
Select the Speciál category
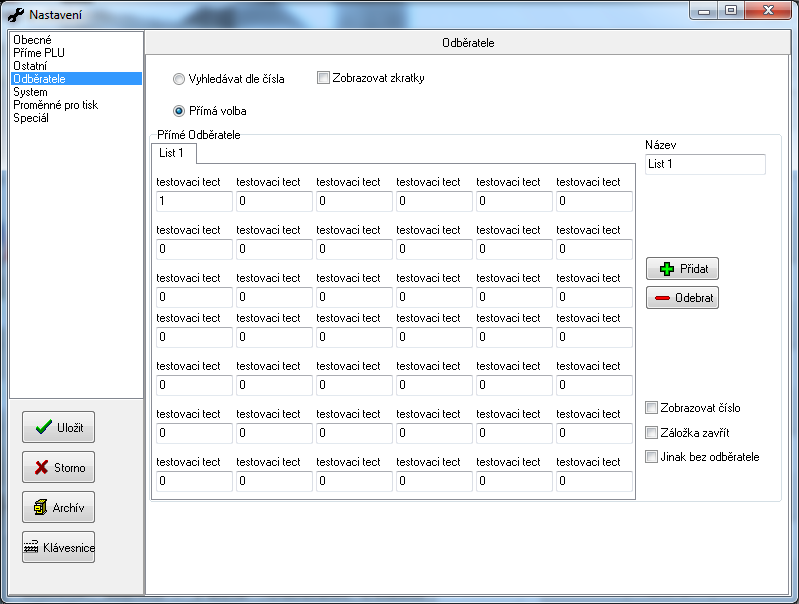[x=31, y=118]
